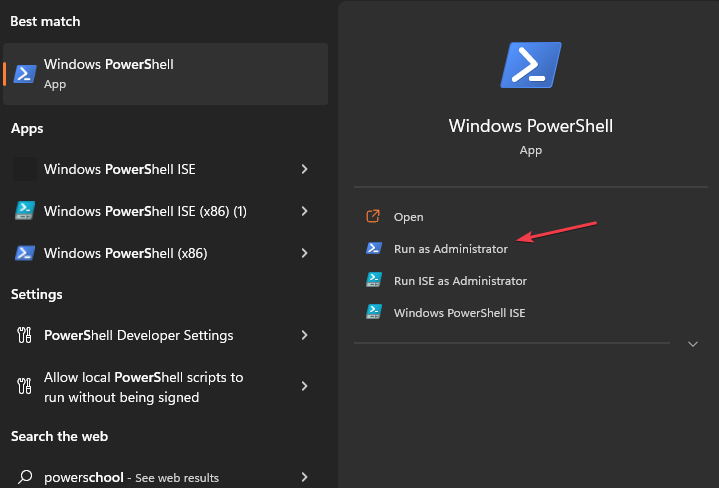Open Windows PowerShell ISE app result
Image resolution: width=719 pixels, height=488 pixels.
click(x=166, y=169)
